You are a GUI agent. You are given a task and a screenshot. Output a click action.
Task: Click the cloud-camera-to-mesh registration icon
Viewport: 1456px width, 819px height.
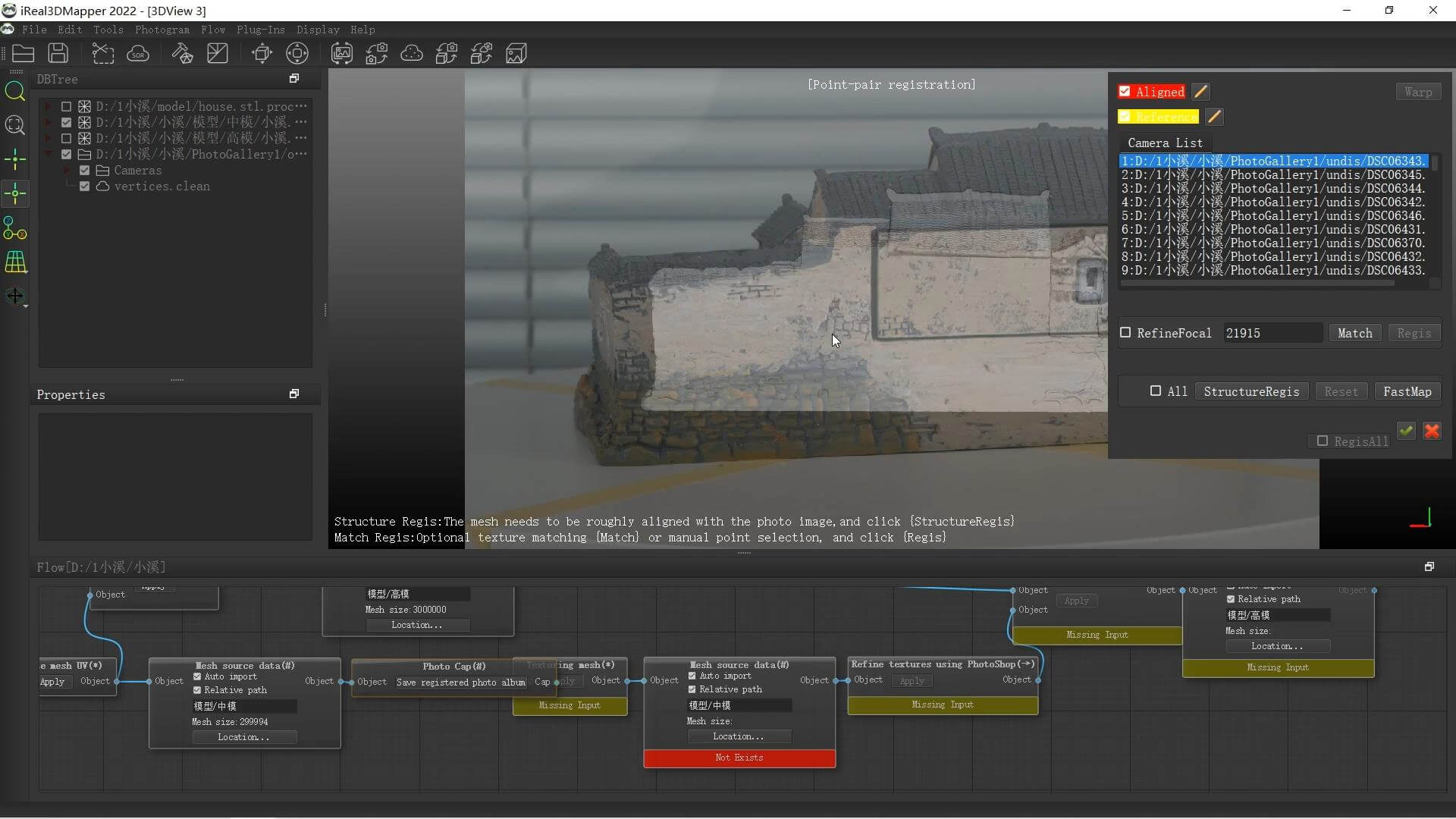click(482, 53)
